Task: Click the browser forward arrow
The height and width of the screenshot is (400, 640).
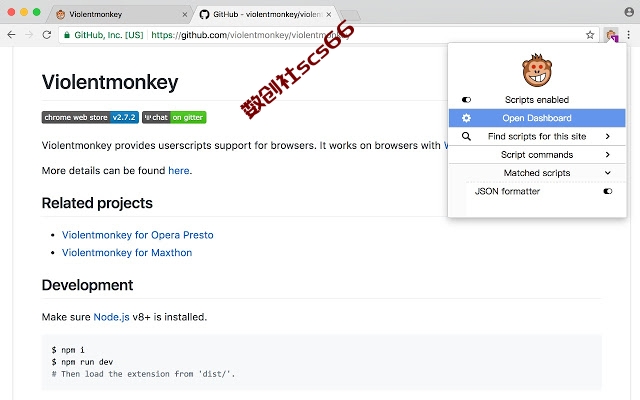Action: pyautogui.click(x=29, y=35)
